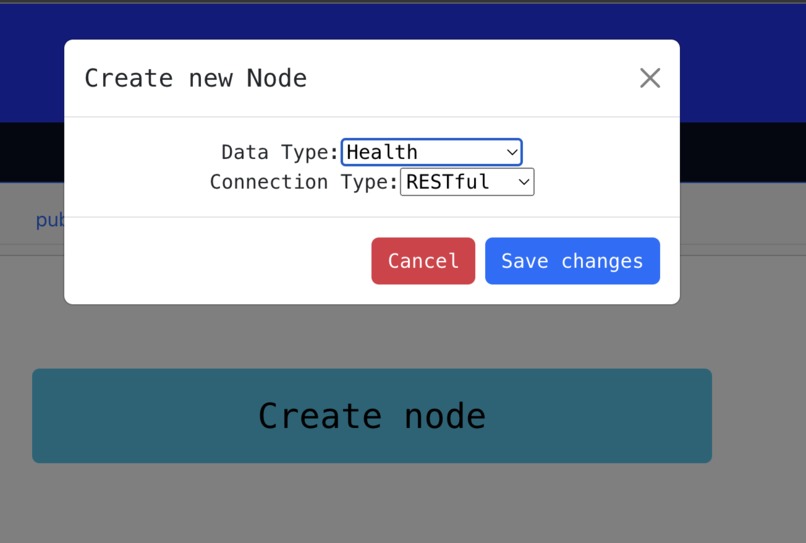Open the Connection Type dropdown showing RESTful
Viewport: 806px width, 543px height.
(x=467, y=182)
